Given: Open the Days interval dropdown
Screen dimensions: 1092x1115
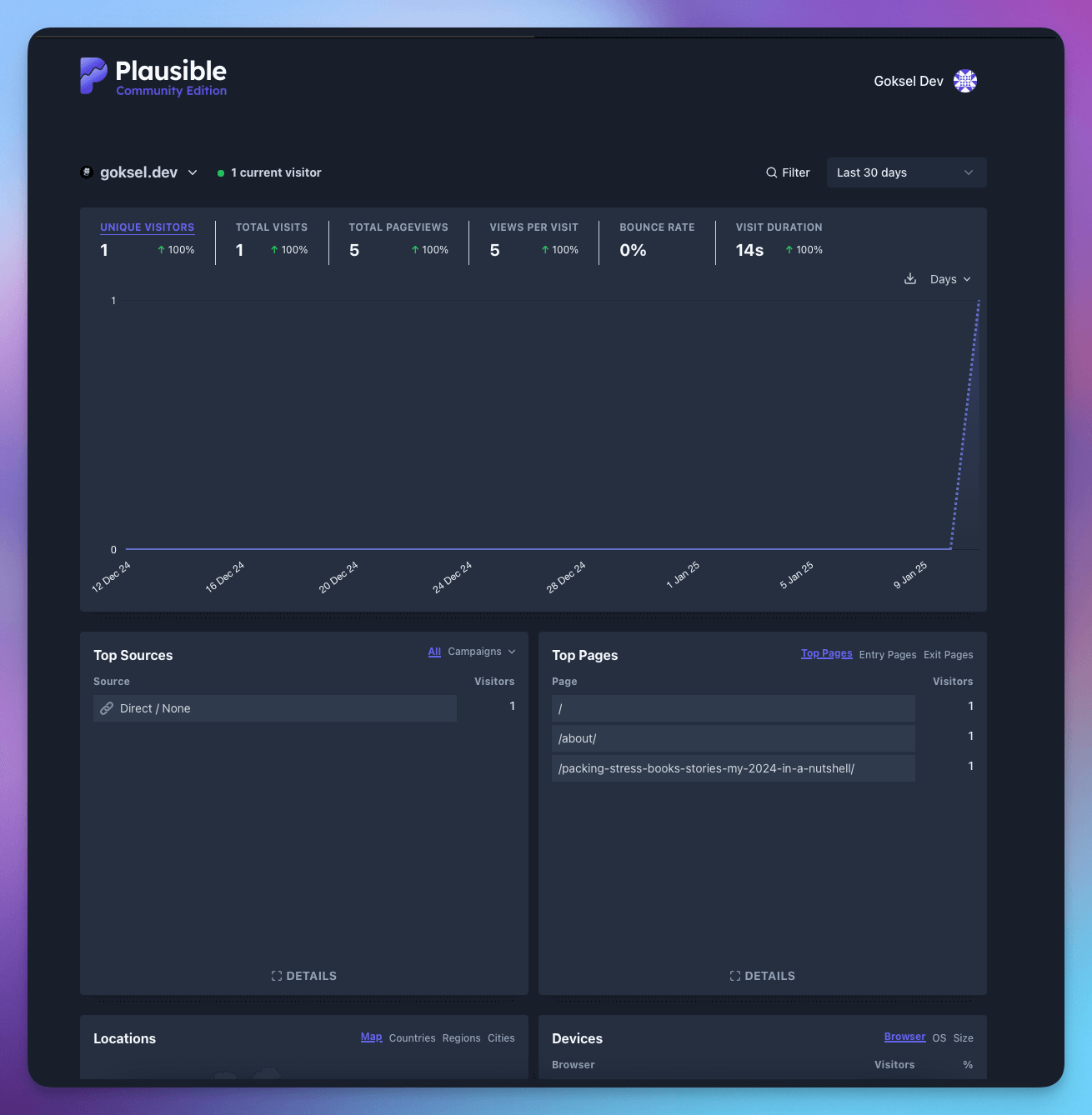Looking at the screenshot, I should coord(950,279).
